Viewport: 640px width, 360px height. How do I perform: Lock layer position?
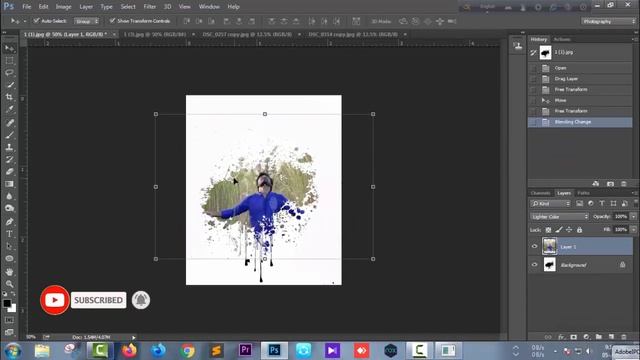569,230
